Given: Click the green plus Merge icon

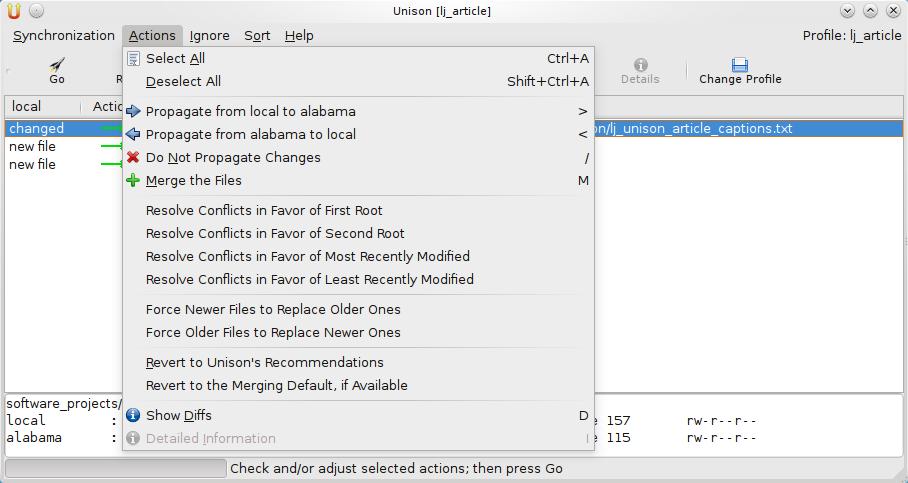Looking at the screenshot, I should point(133,180).
